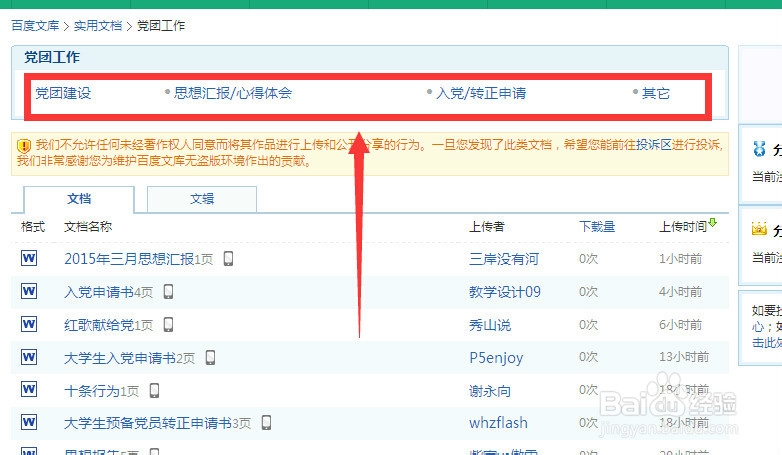The width and height of the screenshot is (782, 455).
Task: Click the 投诉区 link in the notice
Action: (x=654, y=145)
